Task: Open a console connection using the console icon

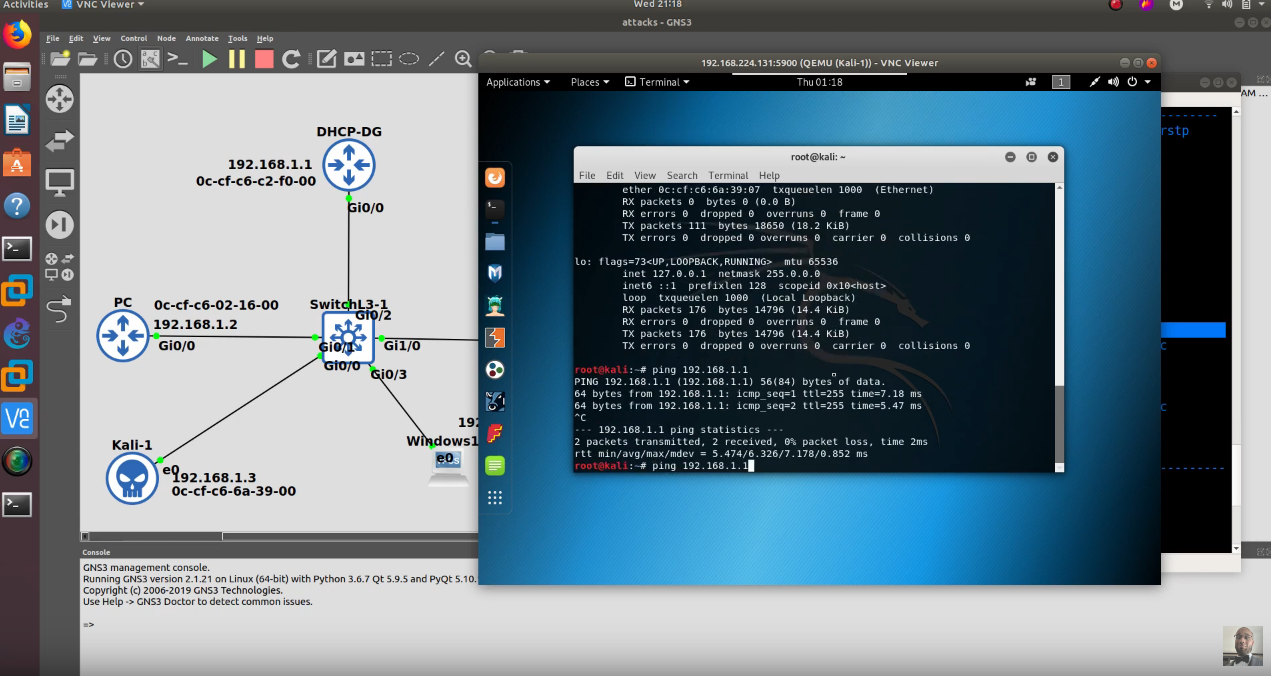Action: point(177,58)
